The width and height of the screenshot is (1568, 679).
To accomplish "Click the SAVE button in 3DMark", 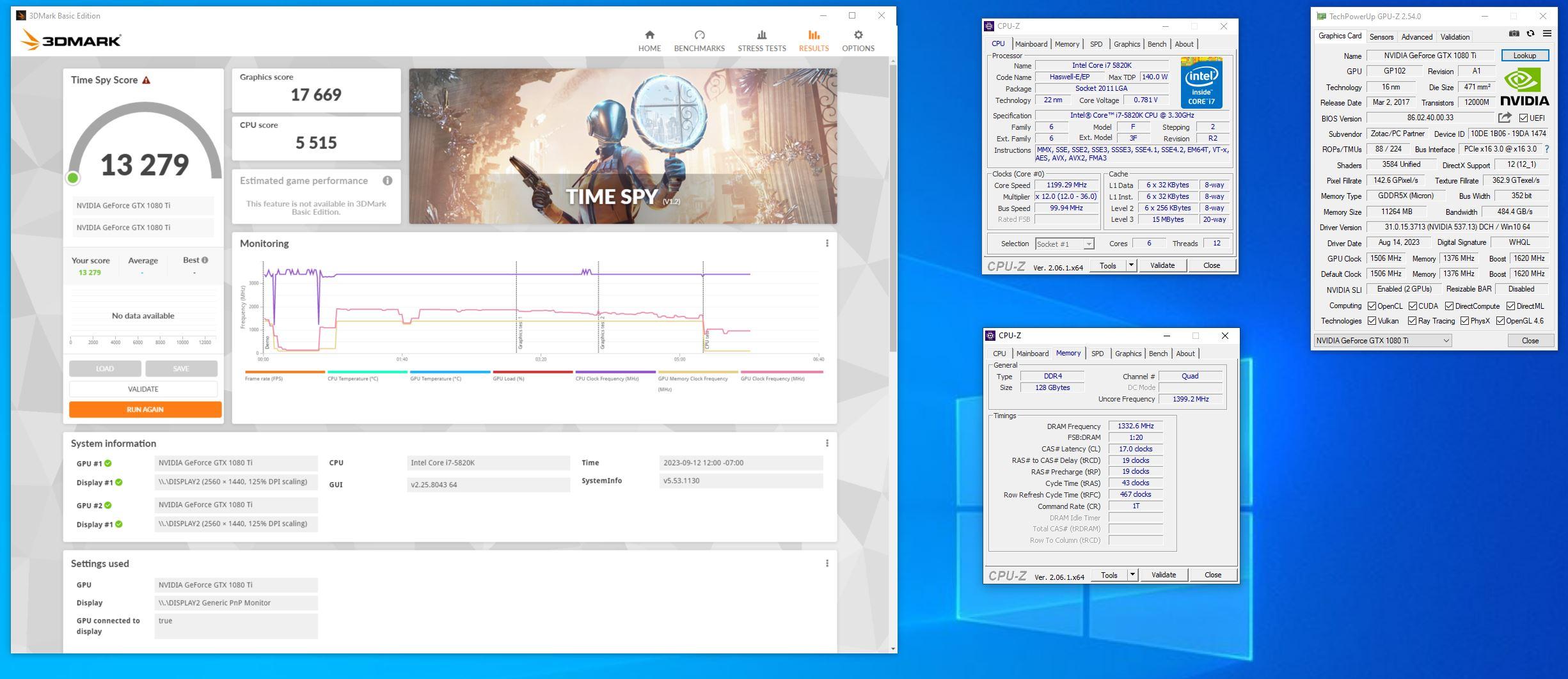I will [181, 368].
